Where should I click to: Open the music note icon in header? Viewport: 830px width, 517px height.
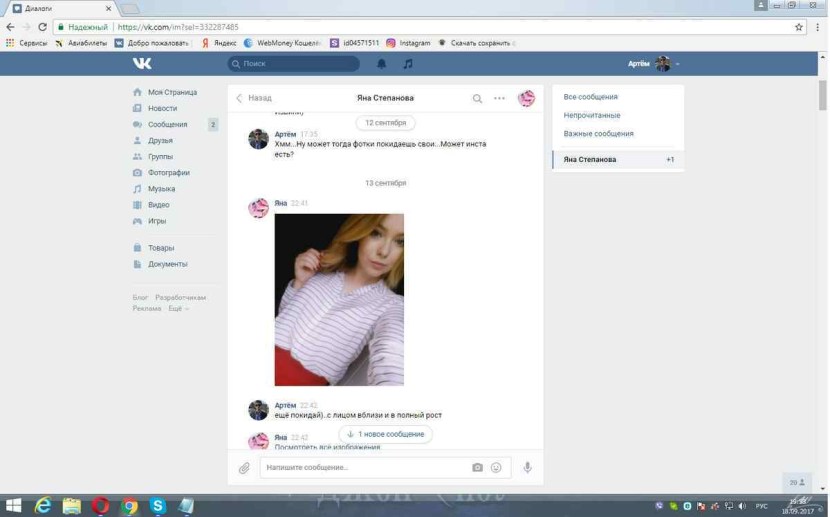pos(408,64)
